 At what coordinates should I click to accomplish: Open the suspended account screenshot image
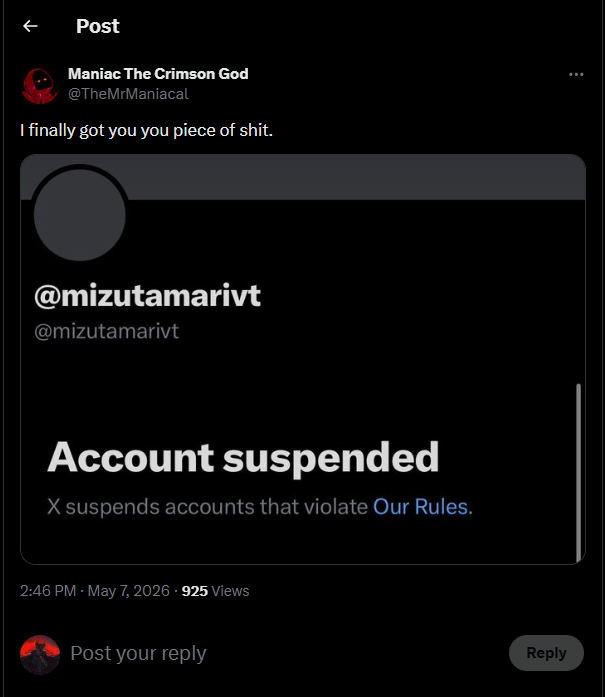tap(303, 360)
